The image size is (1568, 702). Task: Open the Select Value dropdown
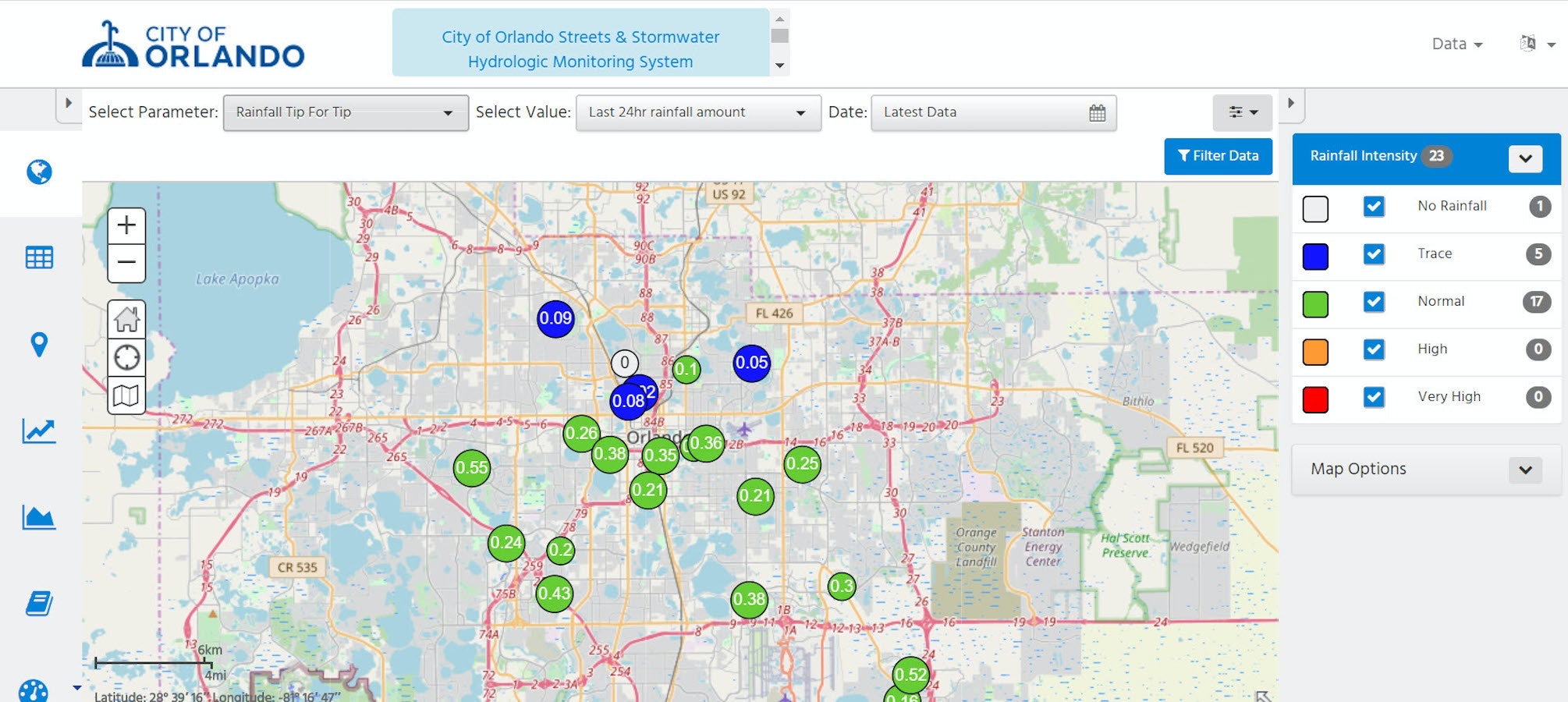698,113
